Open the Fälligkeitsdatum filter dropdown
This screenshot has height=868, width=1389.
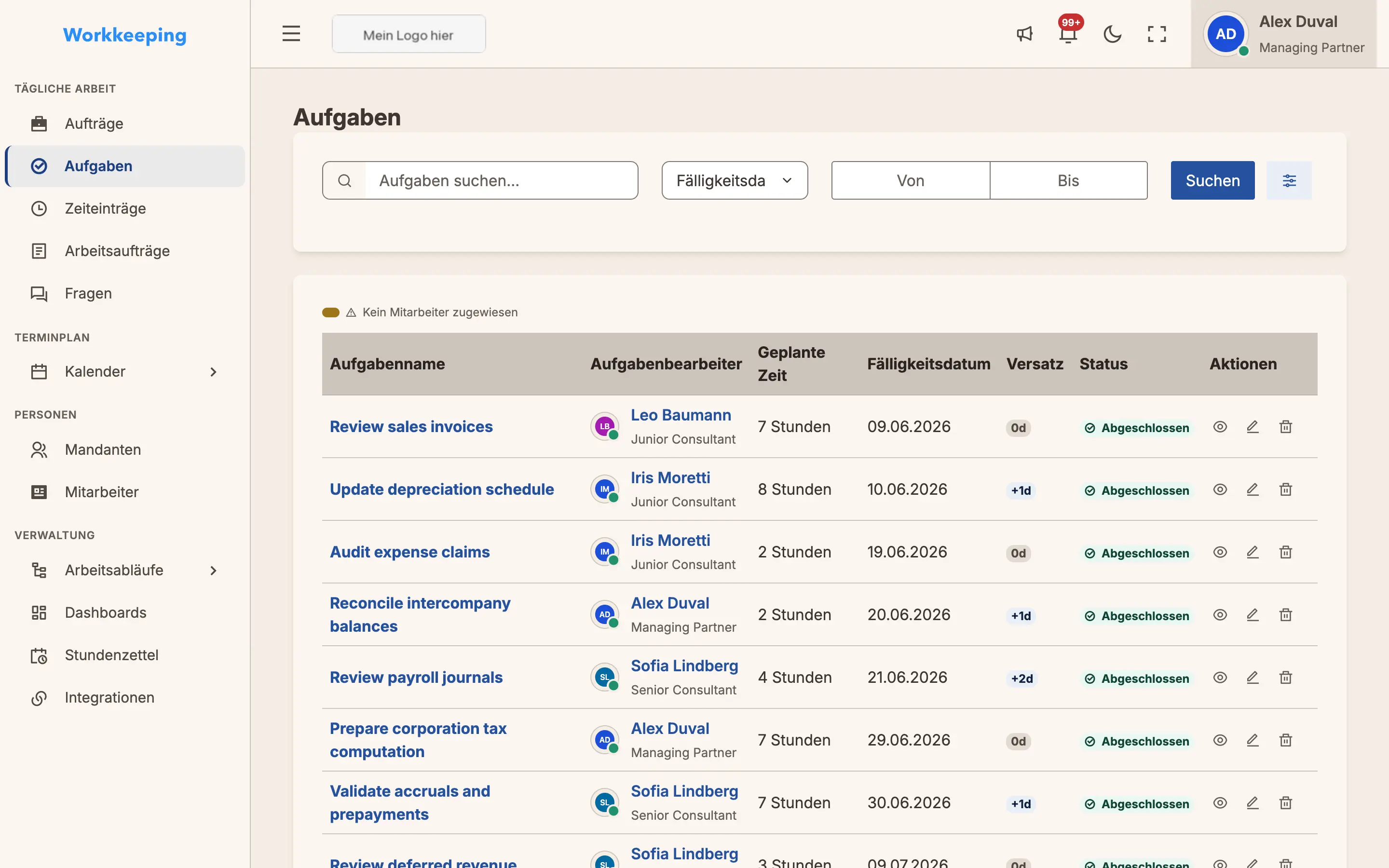coord(735,180)
